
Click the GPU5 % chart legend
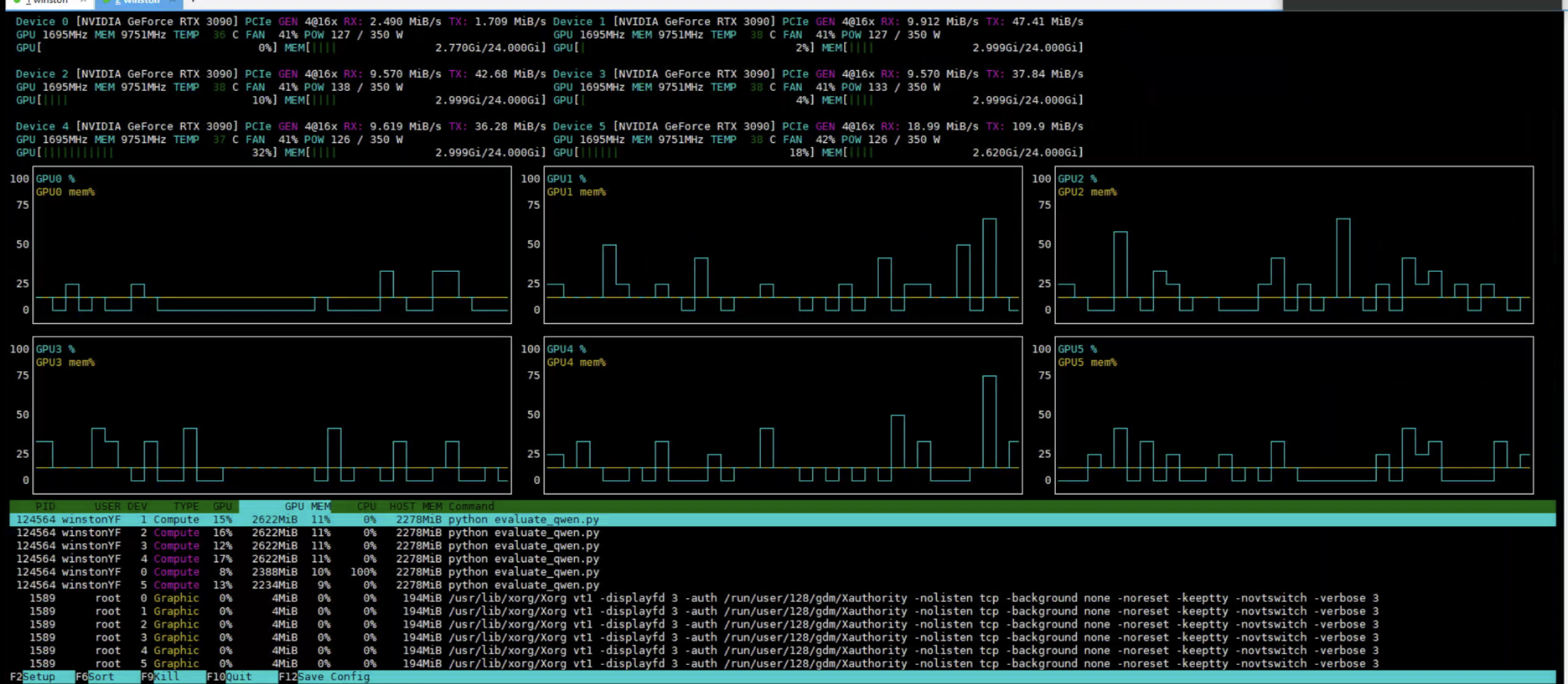pos(1077,349)
